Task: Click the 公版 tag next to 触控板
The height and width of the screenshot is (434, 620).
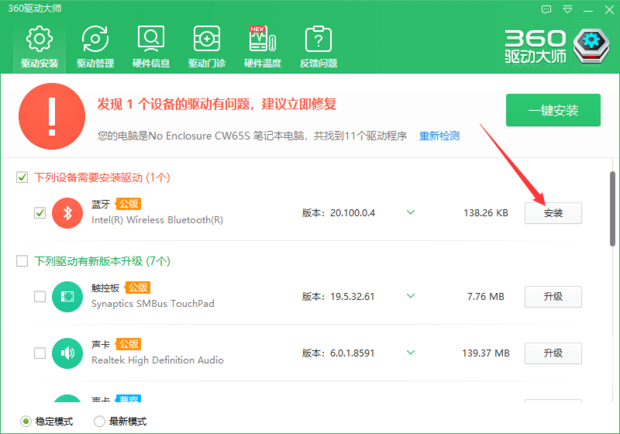Action: (x=138, y=287)
